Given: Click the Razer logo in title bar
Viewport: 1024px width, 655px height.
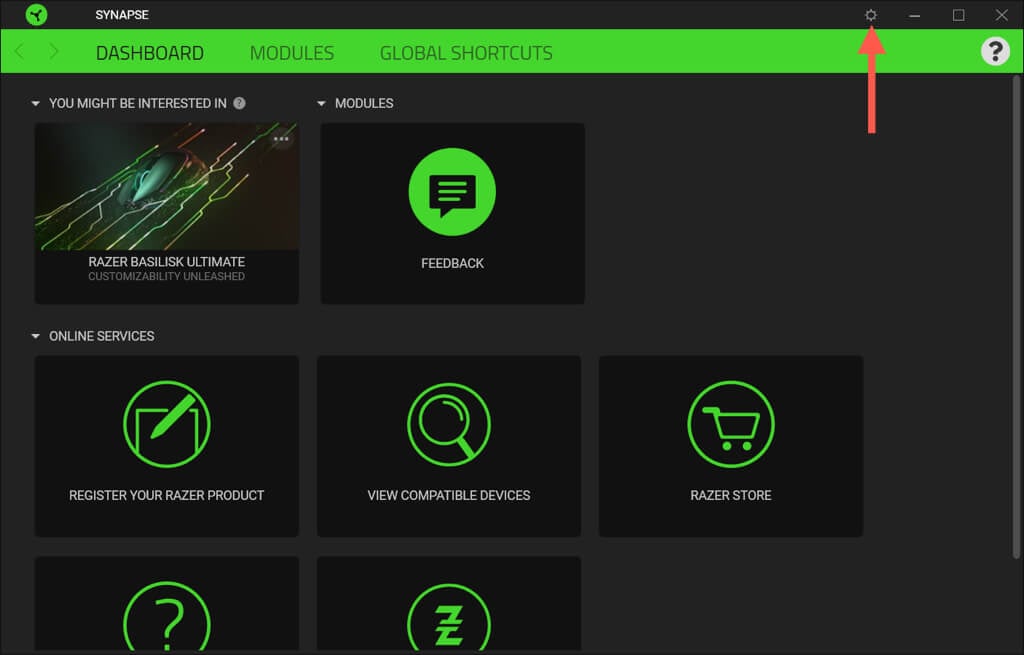Looking at the screenshot, I should click(x=37, y=14).
